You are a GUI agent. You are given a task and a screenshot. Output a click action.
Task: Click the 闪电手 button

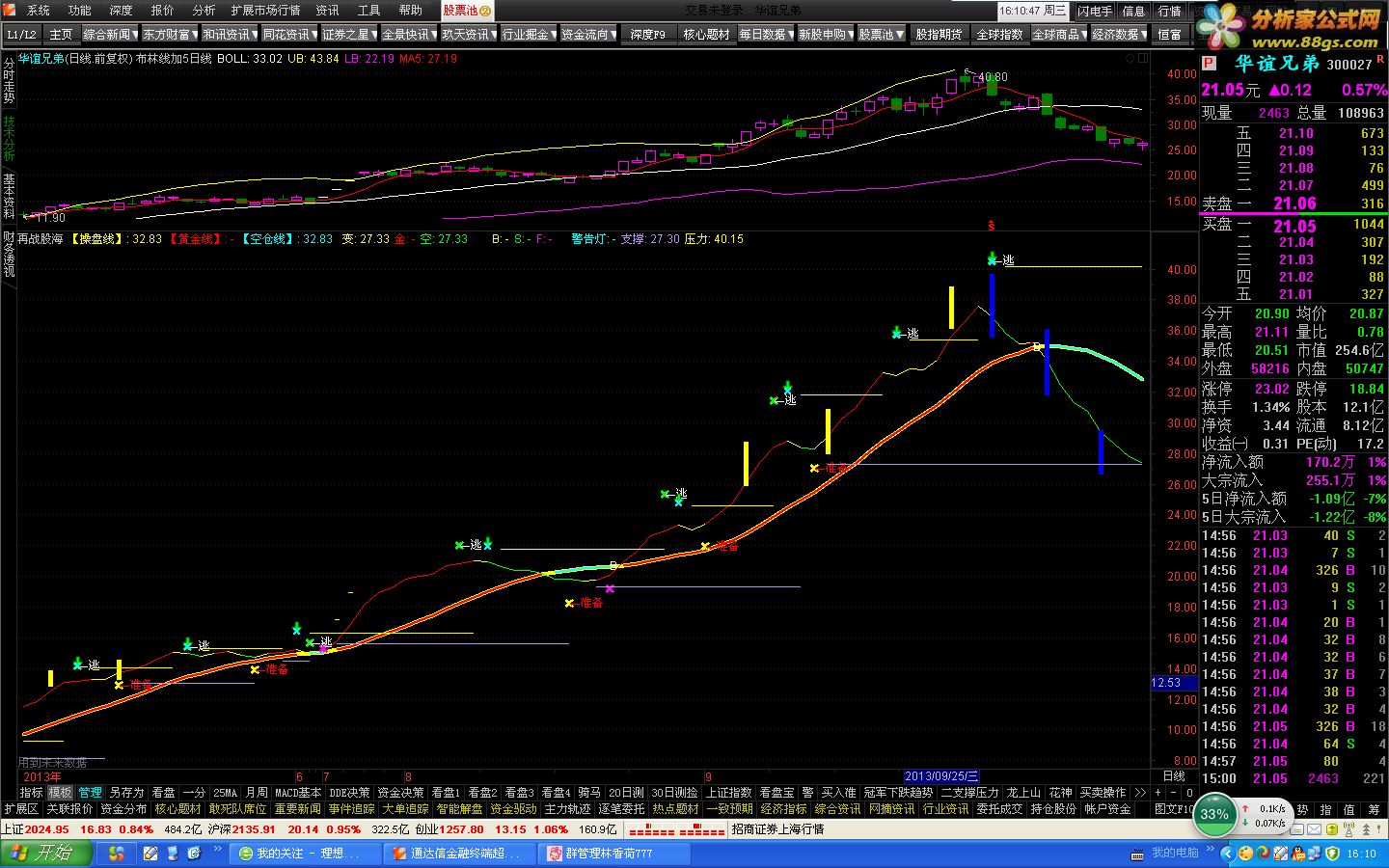1095,11
